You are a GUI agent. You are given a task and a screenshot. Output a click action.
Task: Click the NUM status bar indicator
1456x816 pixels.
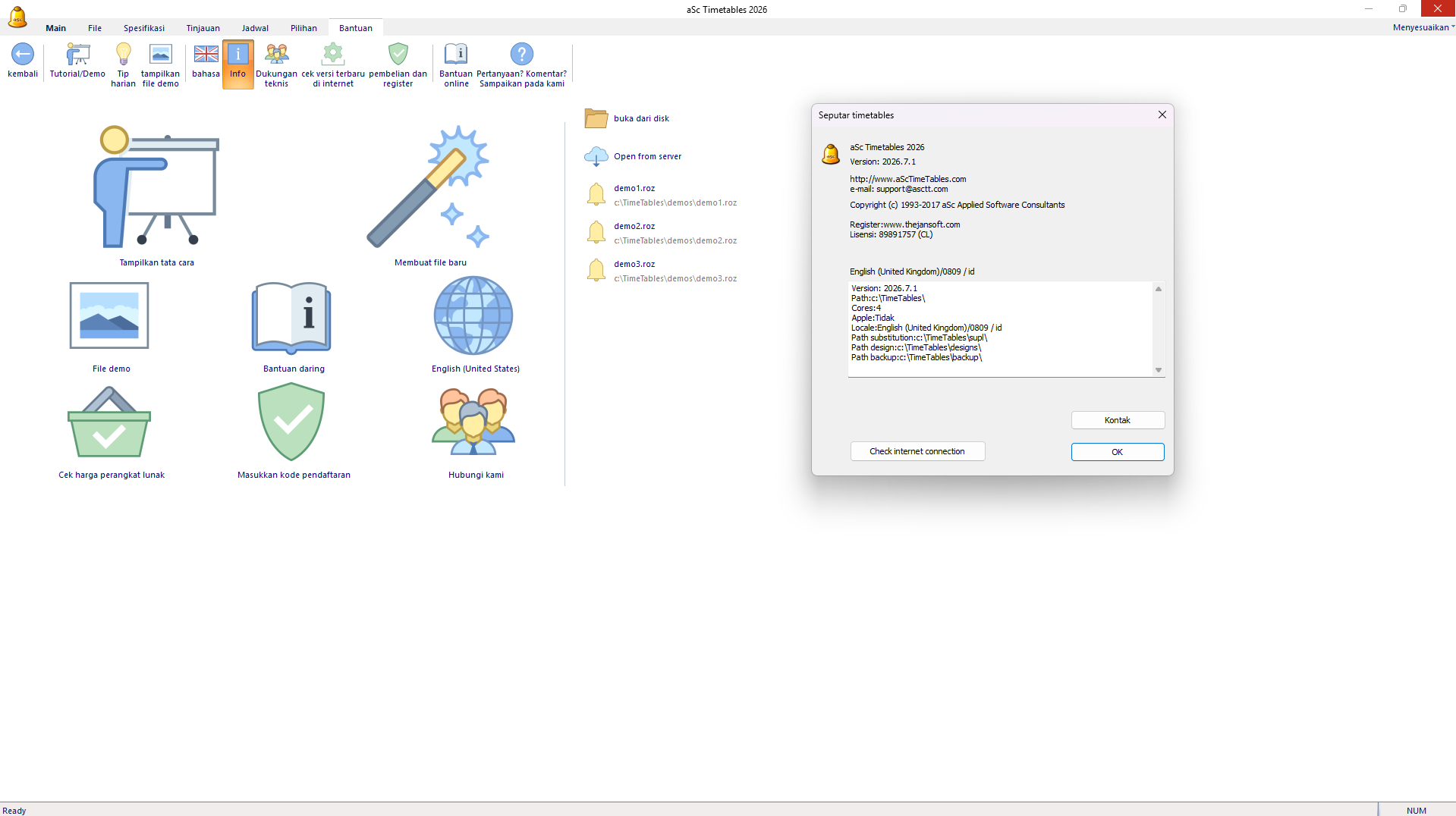[x=1416, y=811]
